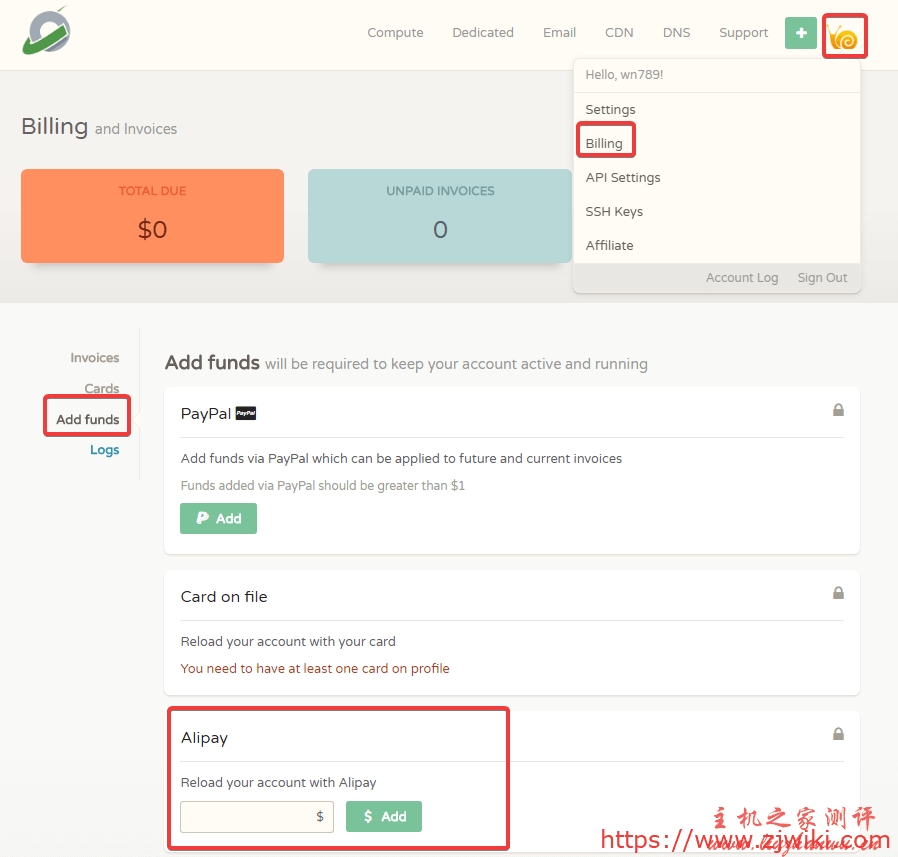Click Sign Out in the dropdown footer
Viewport: 898px width, 857px height.
[x=822, y=278]
